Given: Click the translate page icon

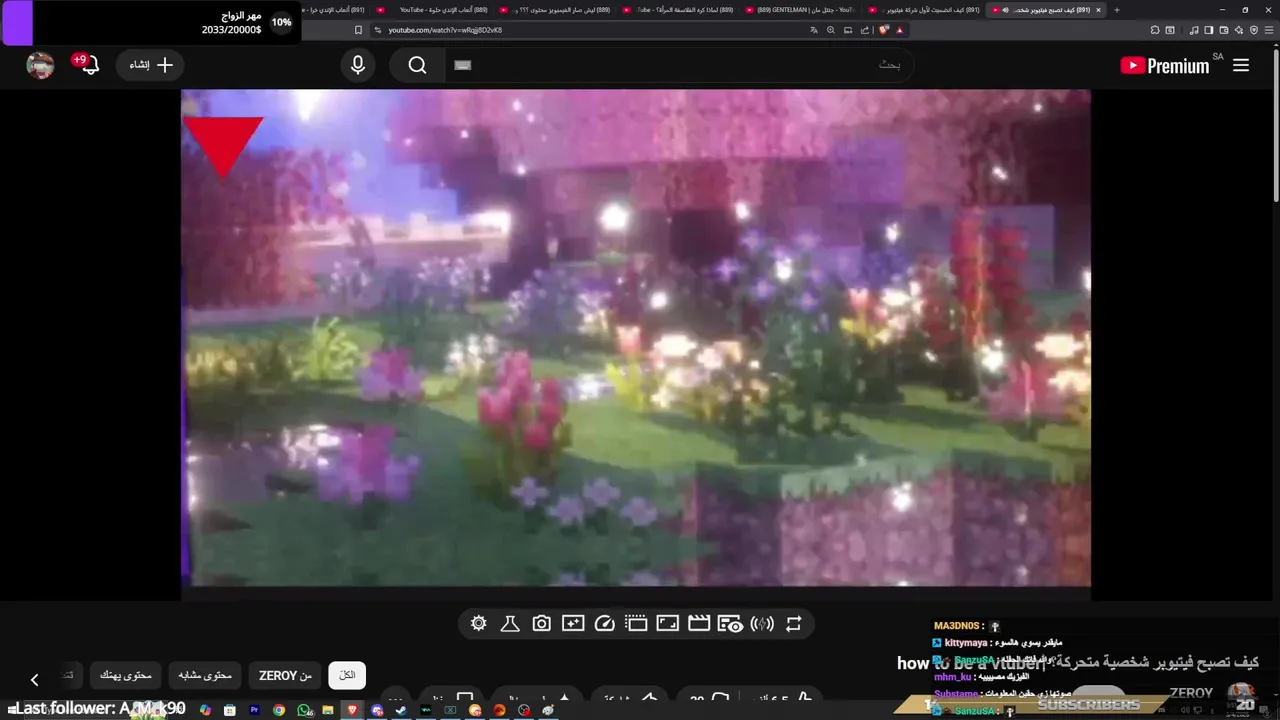Looking at the screenshot, I should (814, 30).
